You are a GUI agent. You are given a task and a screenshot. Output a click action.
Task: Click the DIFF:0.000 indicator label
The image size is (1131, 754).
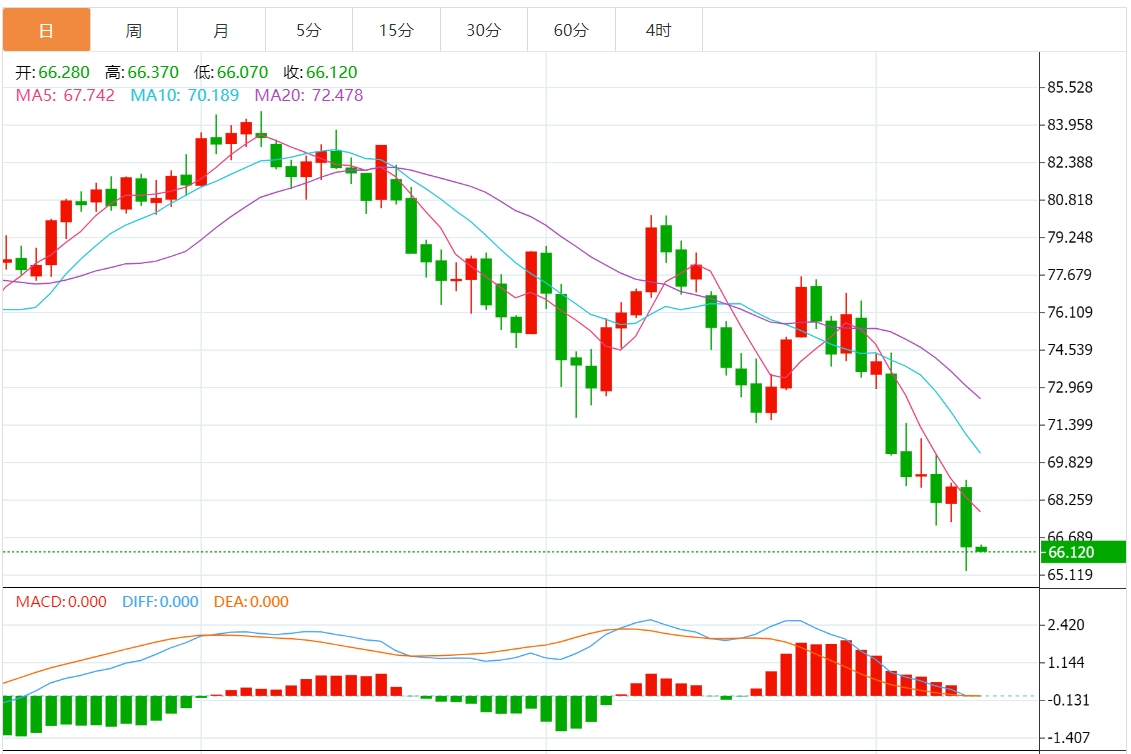[x=160, y=602]
